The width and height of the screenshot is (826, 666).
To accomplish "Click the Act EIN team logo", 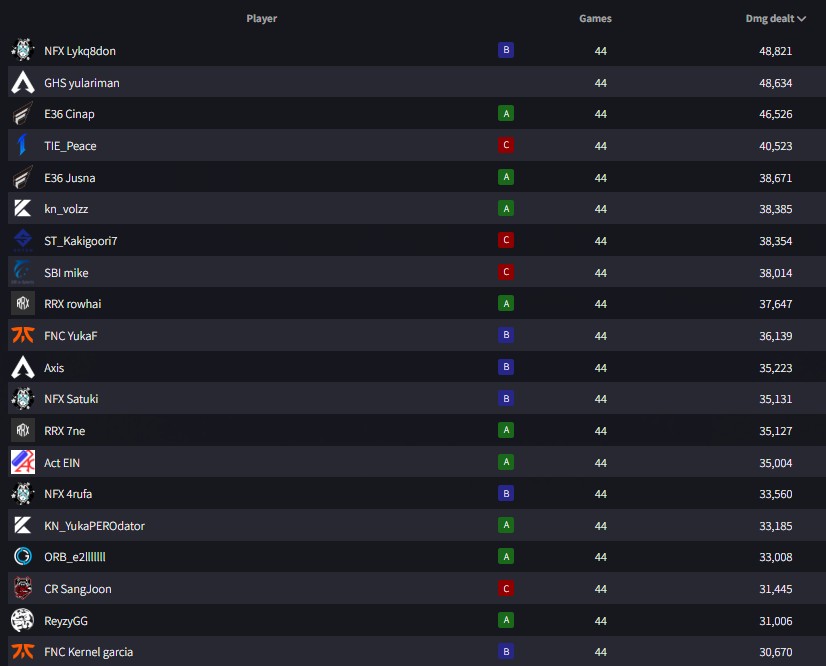I will (23, 462).
